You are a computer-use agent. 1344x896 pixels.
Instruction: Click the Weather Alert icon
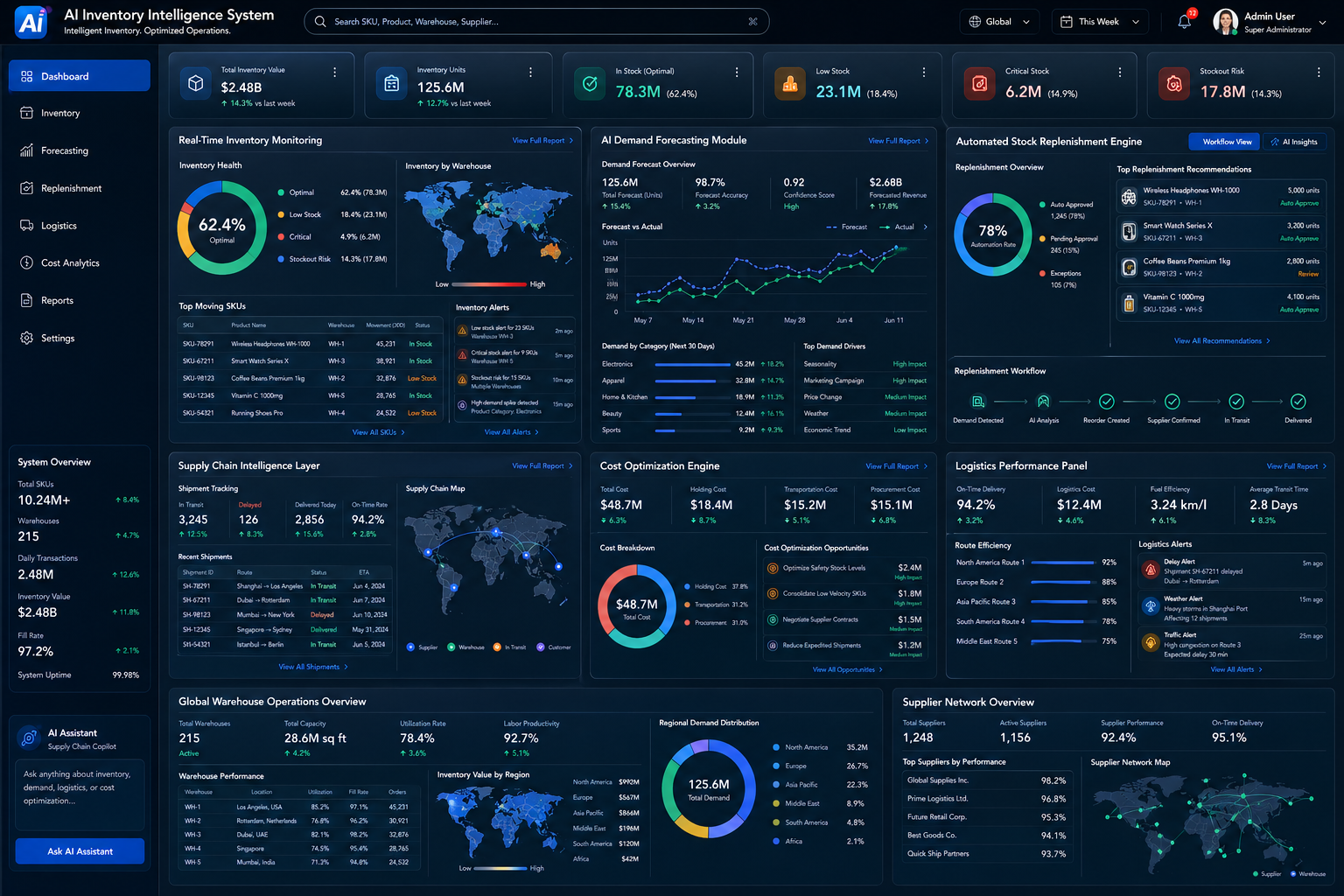point(1151,605)
